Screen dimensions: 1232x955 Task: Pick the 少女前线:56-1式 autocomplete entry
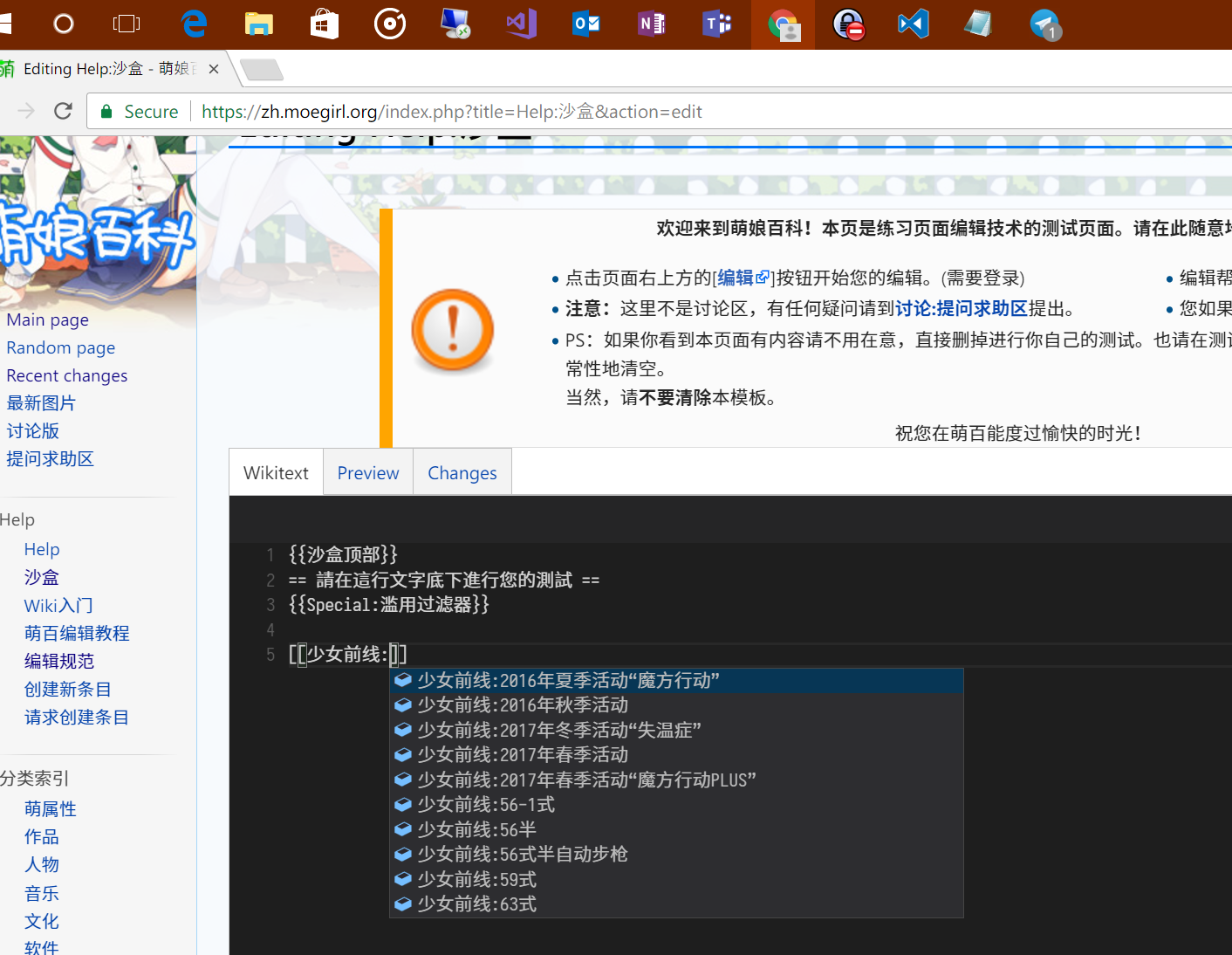(486, 804)
